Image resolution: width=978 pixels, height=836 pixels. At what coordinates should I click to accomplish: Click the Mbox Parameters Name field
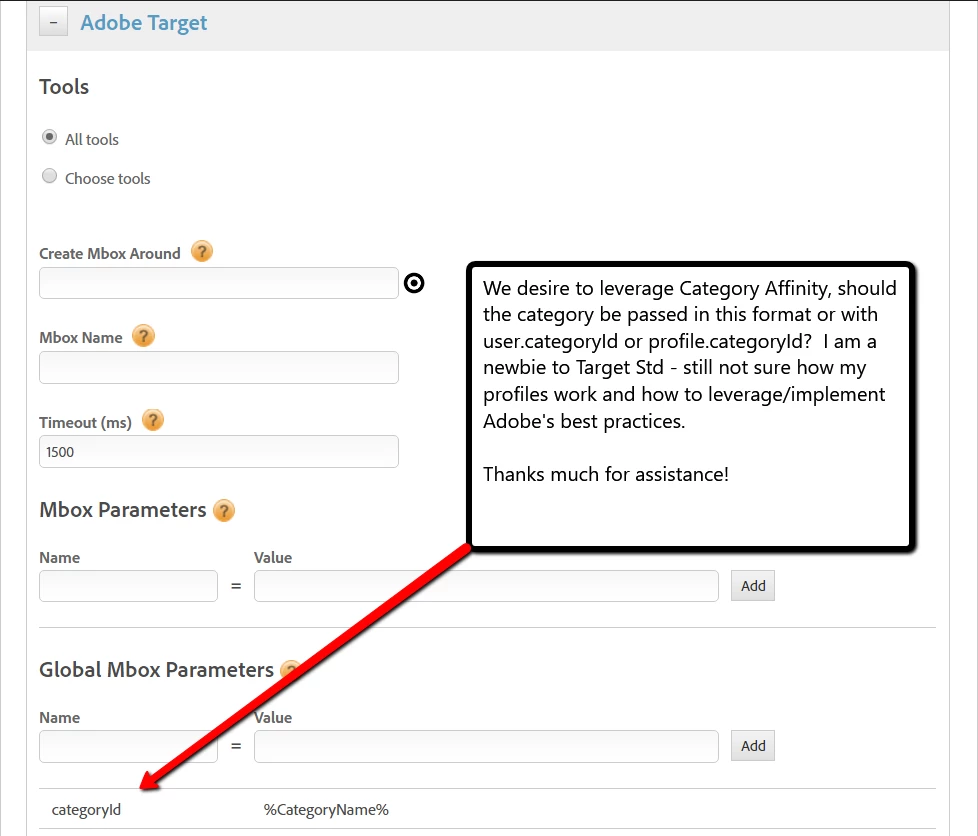coord(128,586)
